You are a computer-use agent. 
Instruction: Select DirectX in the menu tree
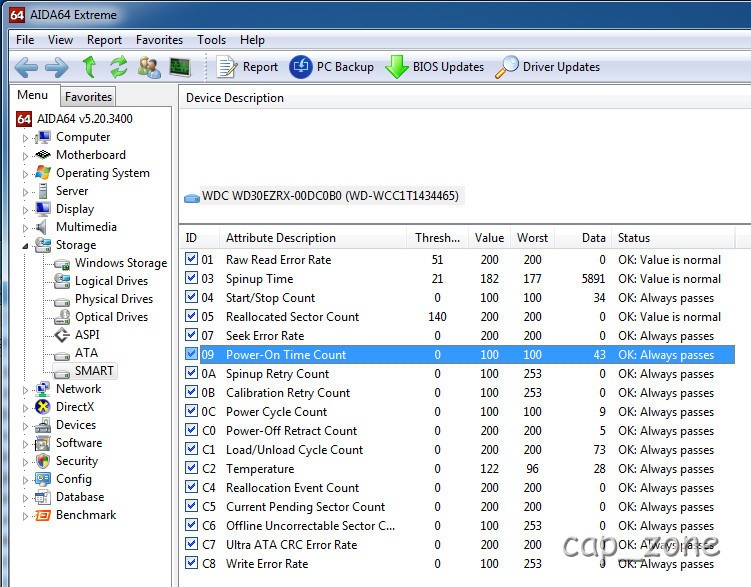75,407
